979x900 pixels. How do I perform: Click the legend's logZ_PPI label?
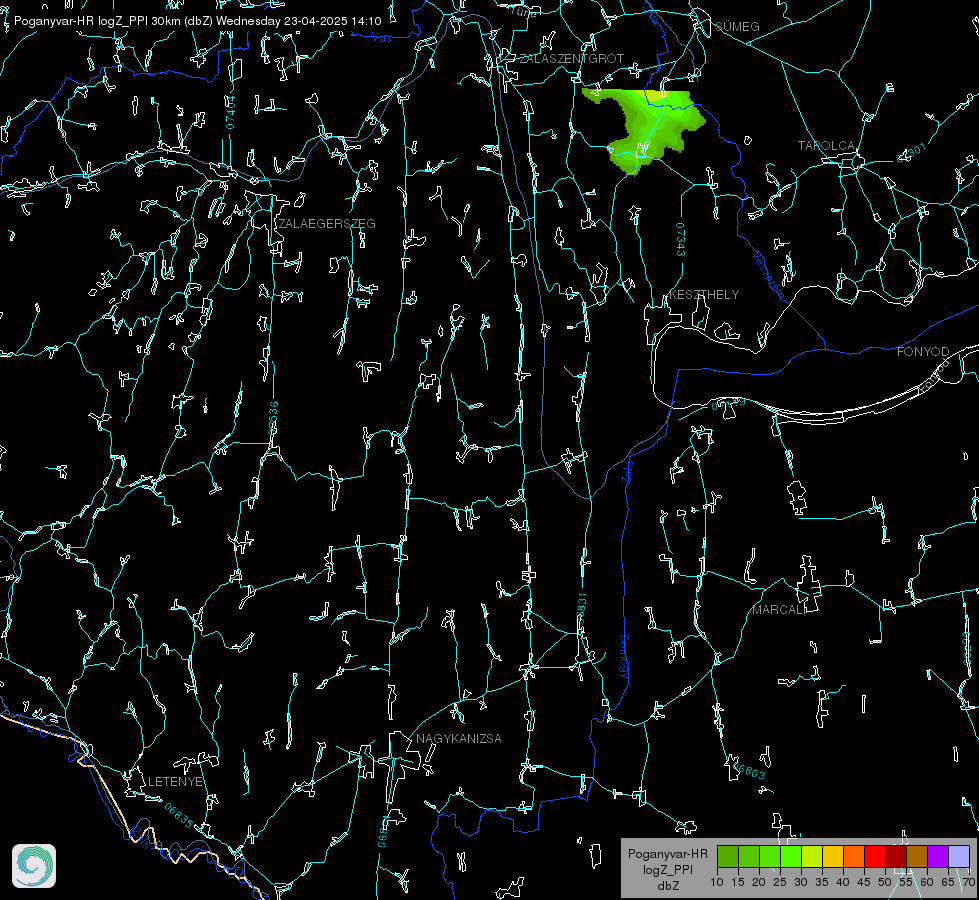[667, 869]
